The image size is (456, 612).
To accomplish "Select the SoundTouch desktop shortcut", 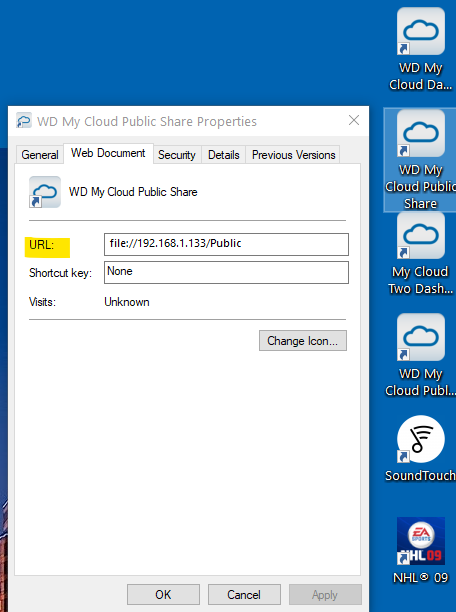I will tap(421, 449).
